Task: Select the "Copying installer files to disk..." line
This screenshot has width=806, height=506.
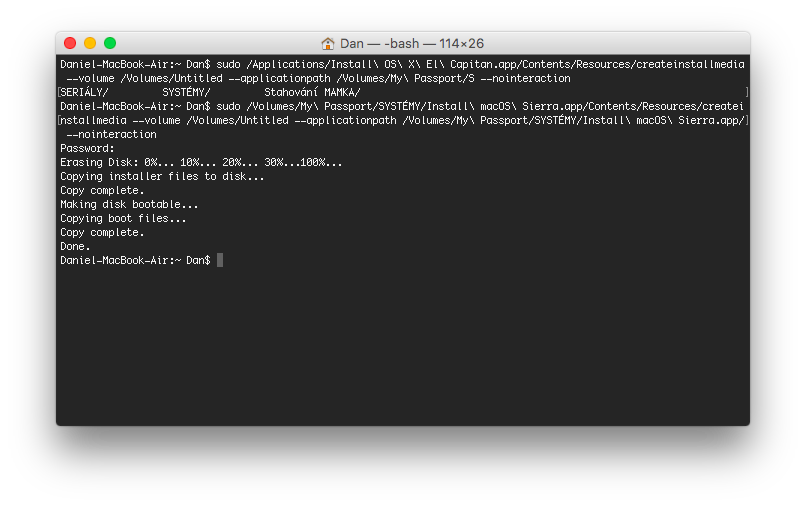Action: tap(162, 176)
